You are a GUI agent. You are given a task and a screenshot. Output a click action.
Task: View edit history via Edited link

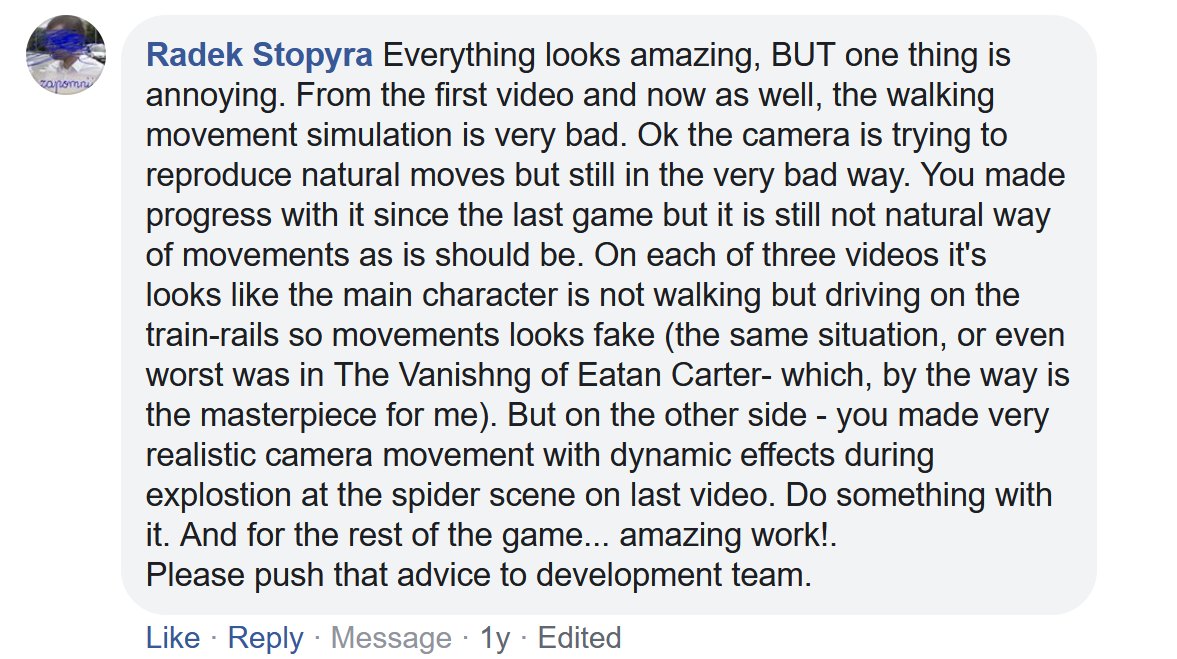[579, 637]
